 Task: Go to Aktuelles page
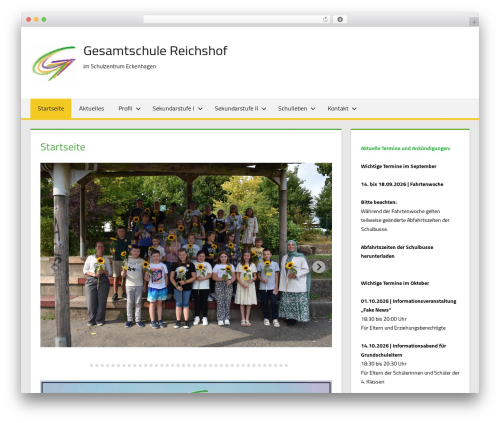(x=91, y=109)
